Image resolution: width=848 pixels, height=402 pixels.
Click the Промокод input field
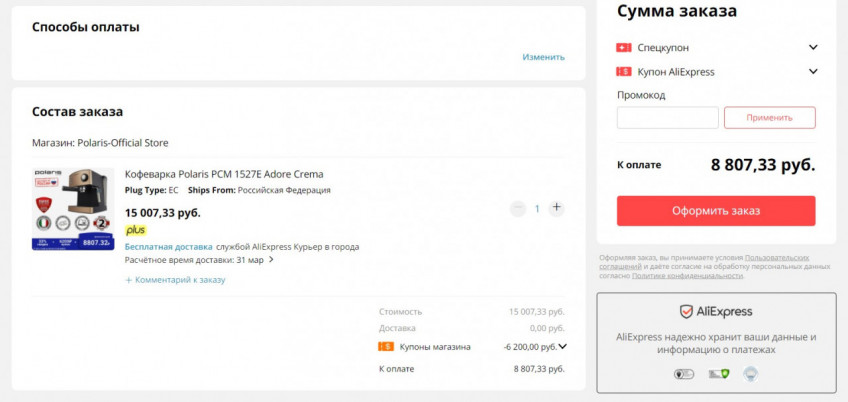(667, 118)
